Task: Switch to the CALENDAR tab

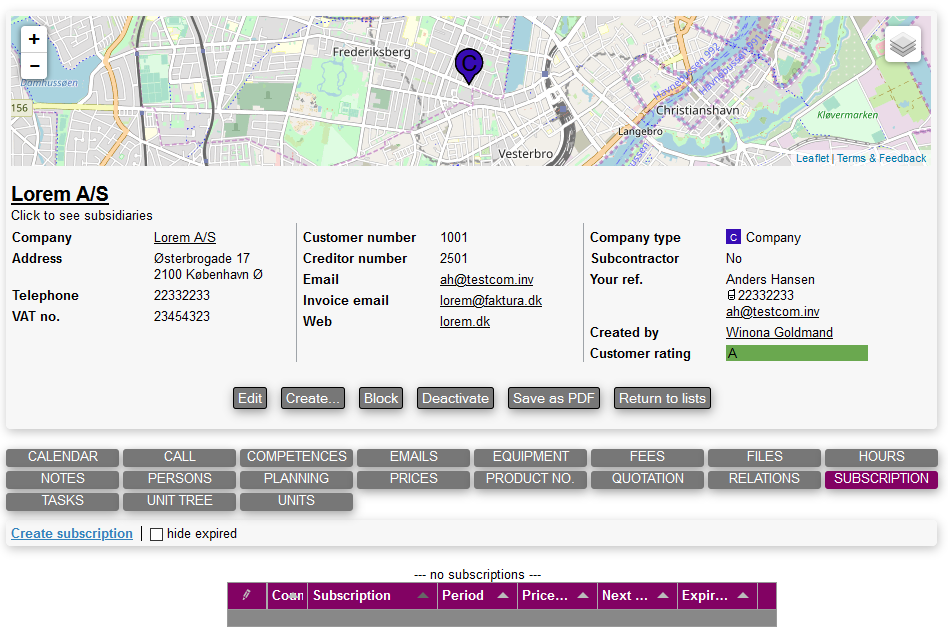Action: (x=63, y=457)
